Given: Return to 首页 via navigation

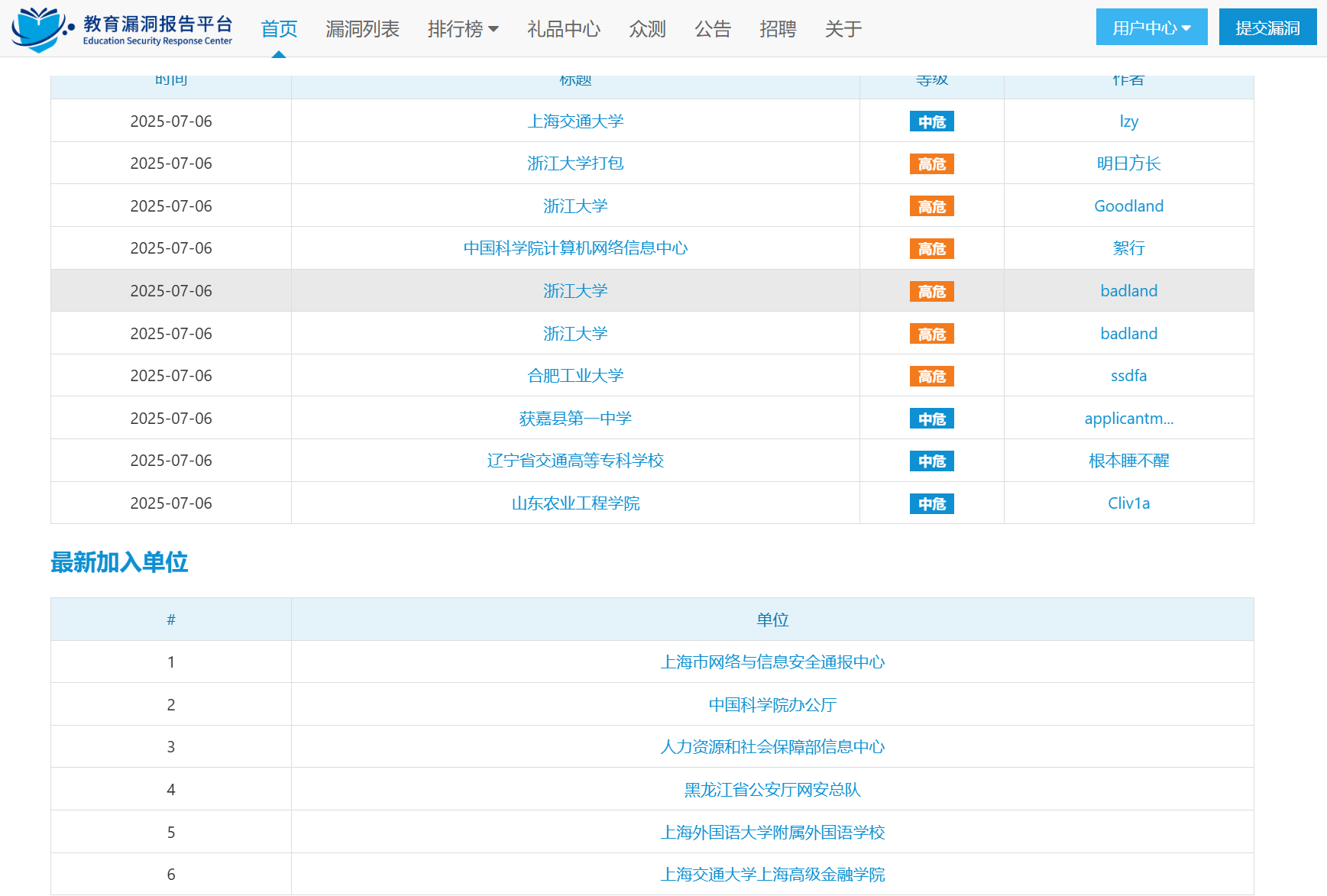Looking at the screenshot, I should pos(277,28).
